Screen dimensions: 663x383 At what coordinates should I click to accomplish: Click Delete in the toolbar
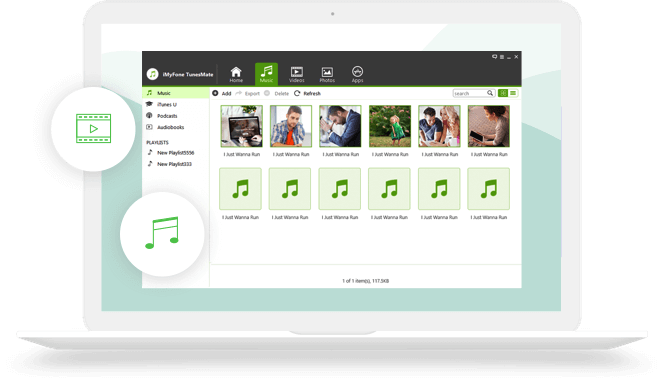tap(277, 93)
